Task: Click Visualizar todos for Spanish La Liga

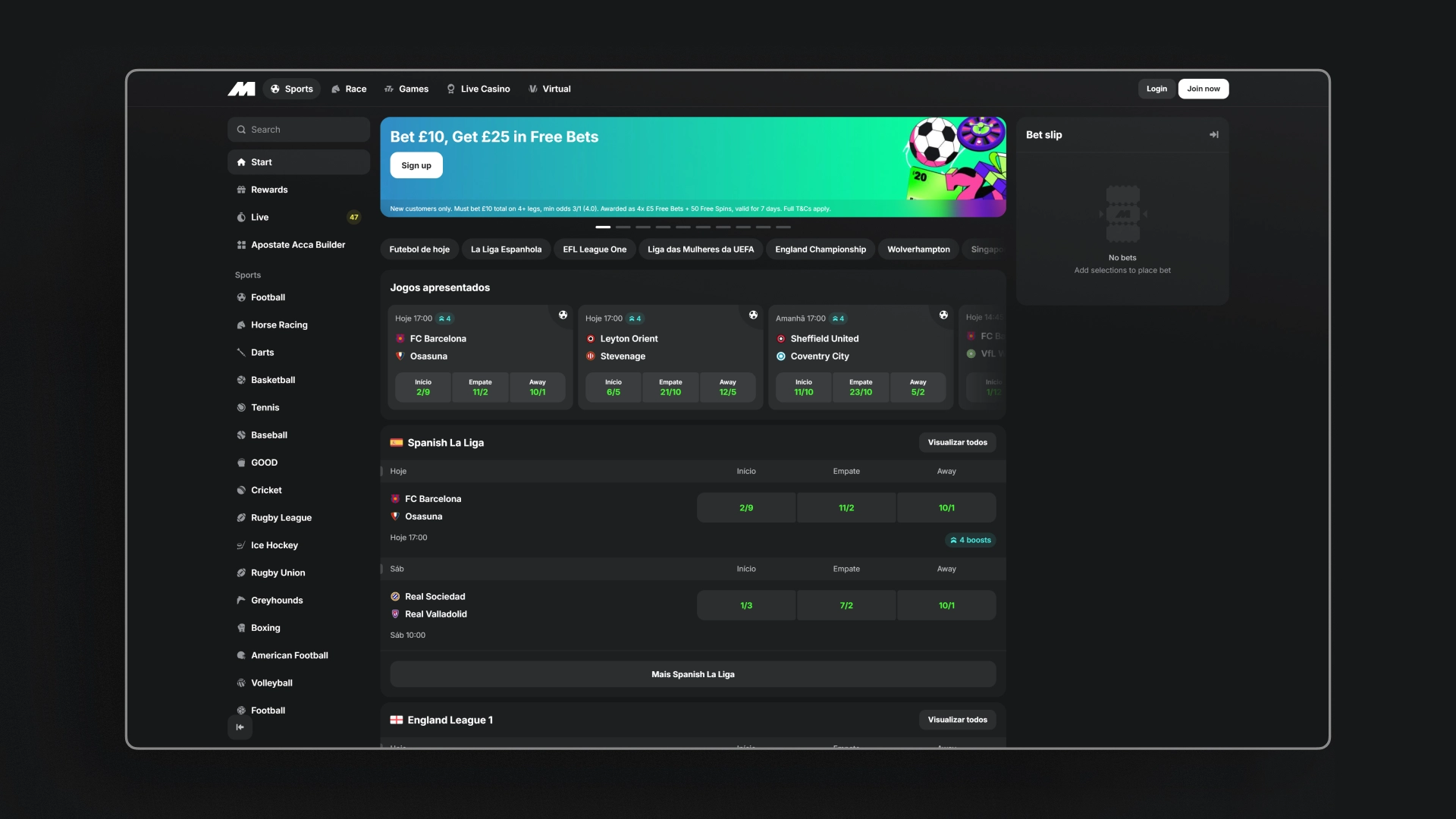Action: 958,443
